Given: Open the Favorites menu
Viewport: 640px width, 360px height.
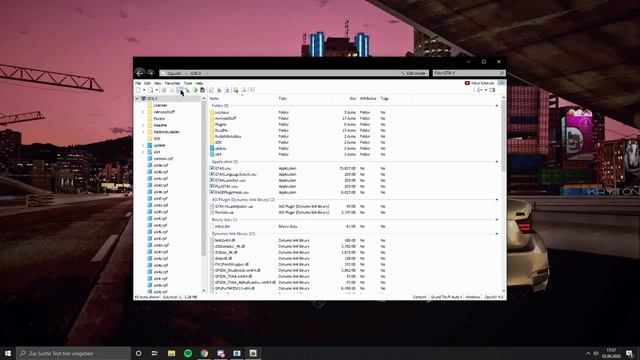Looking at the screenshot, I should coord(173,83).
